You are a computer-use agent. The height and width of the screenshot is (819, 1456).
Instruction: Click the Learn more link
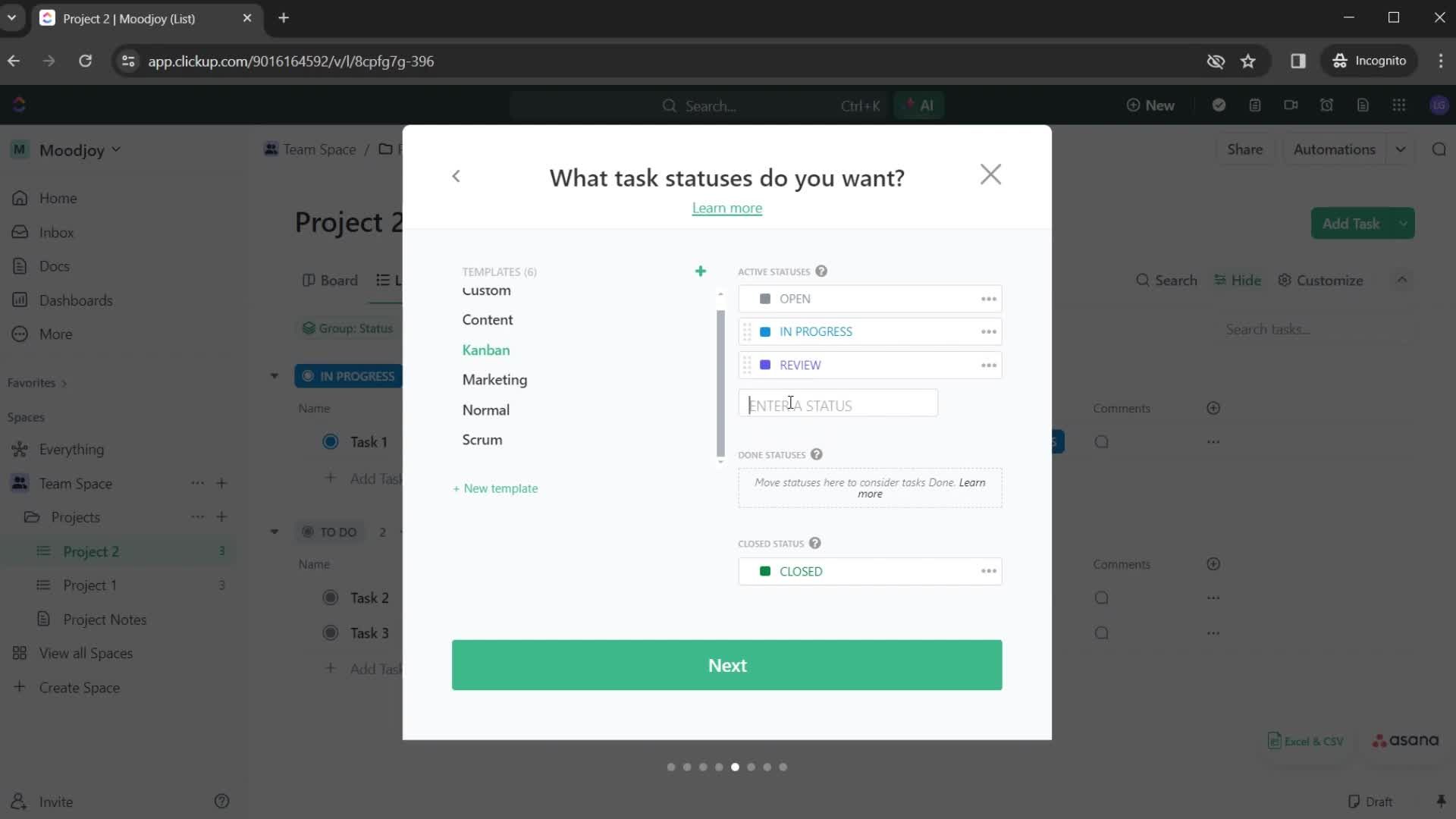pyautogui.click(x=727, y=207)
